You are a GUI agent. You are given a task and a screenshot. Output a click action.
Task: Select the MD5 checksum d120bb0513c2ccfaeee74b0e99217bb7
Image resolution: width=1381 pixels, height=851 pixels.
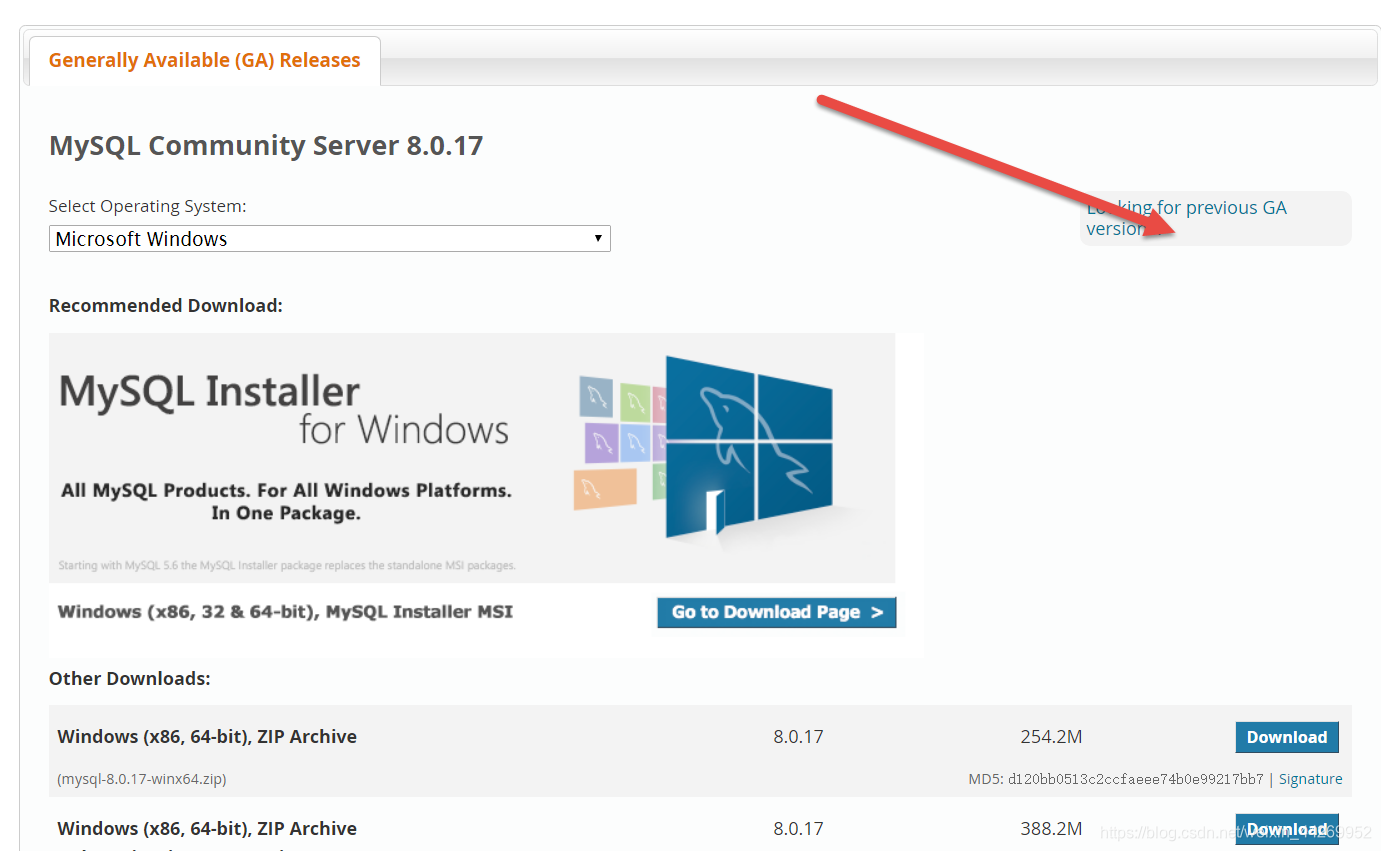point(1135,779)
